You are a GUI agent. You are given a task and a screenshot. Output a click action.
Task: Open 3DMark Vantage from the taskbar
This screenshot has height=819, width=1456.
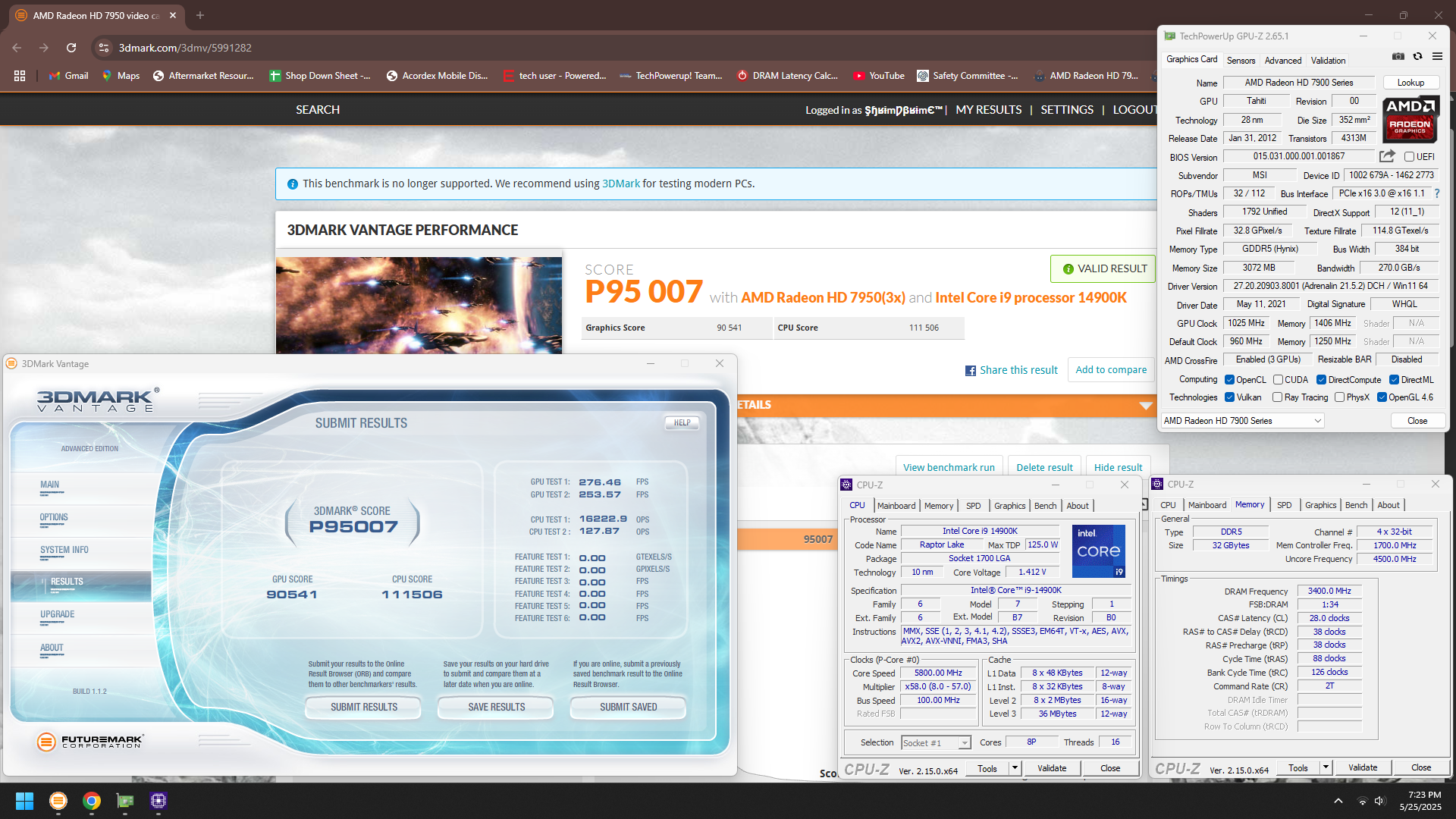(58, 801)
